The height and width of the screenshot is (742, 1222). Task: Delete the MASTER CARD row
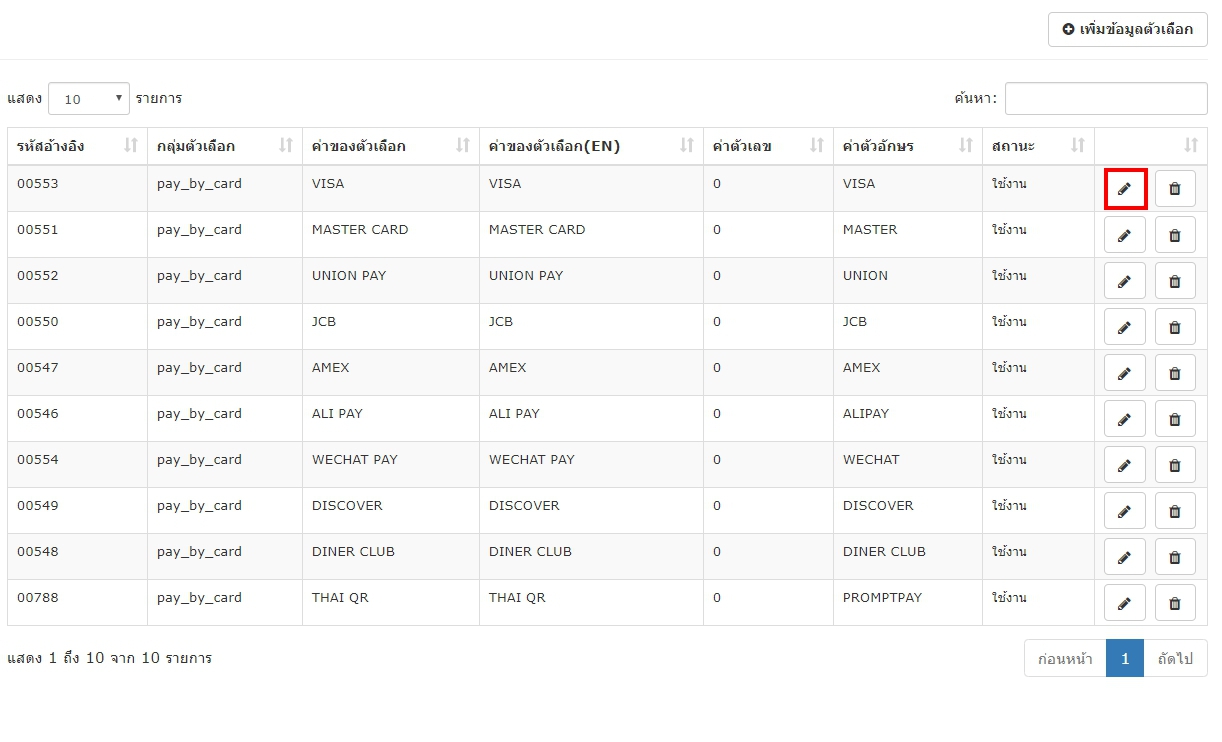pyautogui.click(x=1175, y=234)
